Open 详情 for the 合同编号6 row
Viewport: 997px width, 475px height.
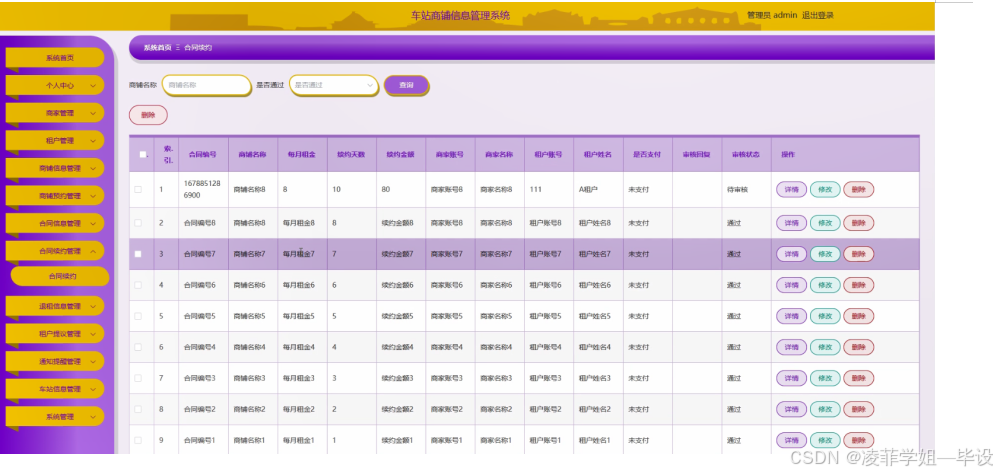coord(792,285)
